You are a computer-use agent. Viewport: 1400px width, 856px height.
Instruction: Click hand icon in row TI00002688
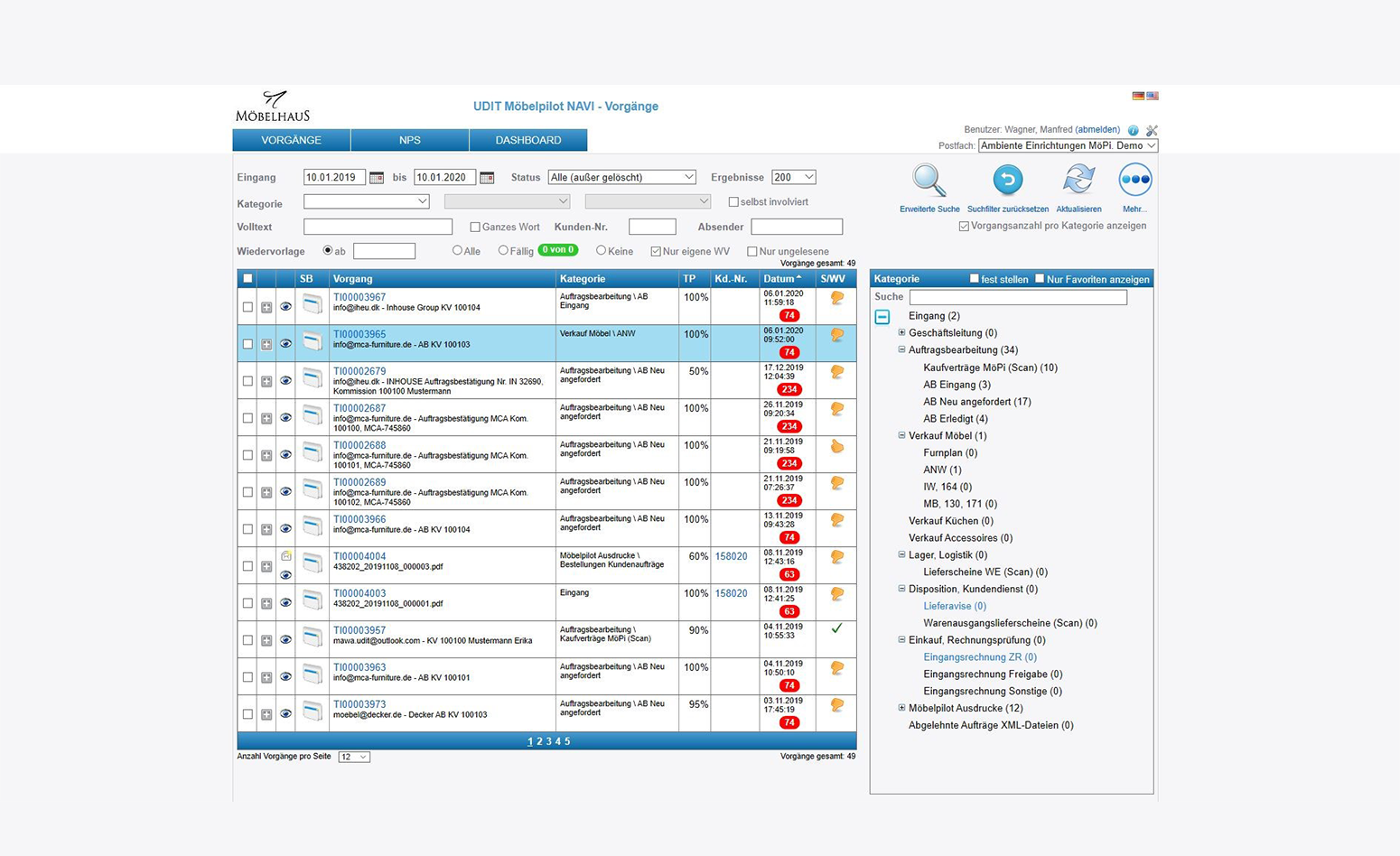(x=837, y=446)
